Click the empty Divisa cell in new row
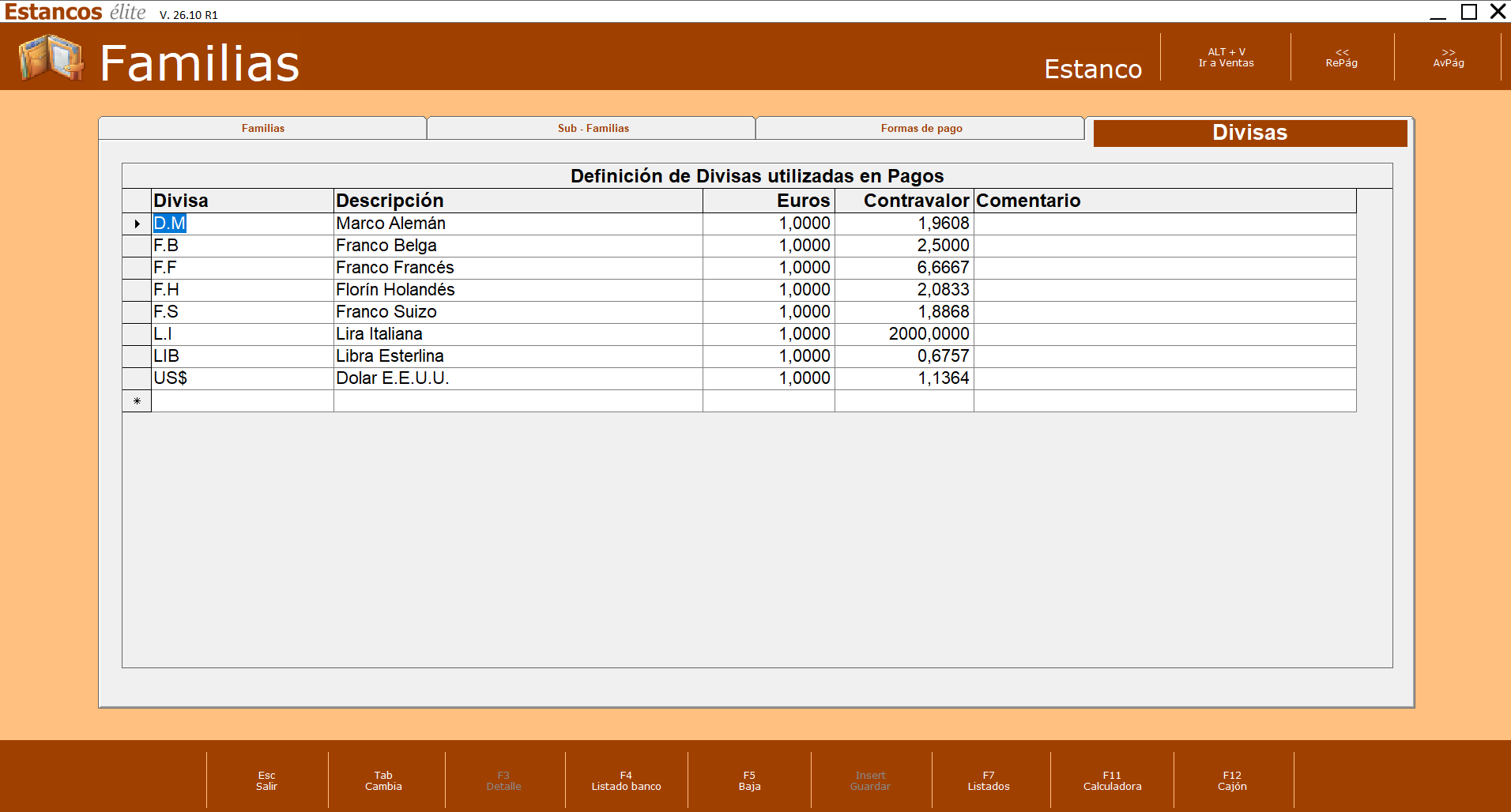The height and width of the screenshot is (812, 1511). tap(243, 401)
